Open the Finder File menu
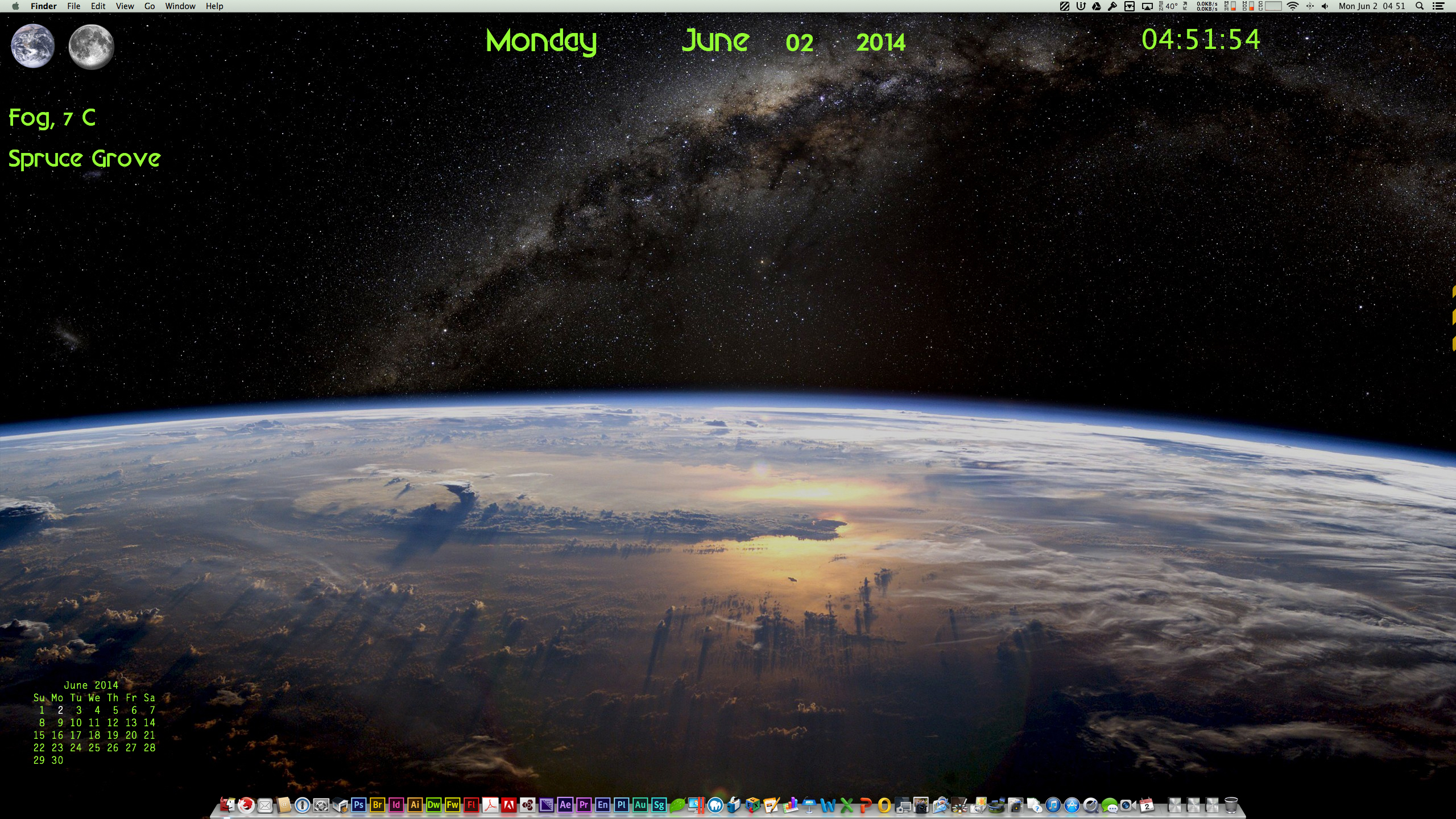 pos(73,6)
